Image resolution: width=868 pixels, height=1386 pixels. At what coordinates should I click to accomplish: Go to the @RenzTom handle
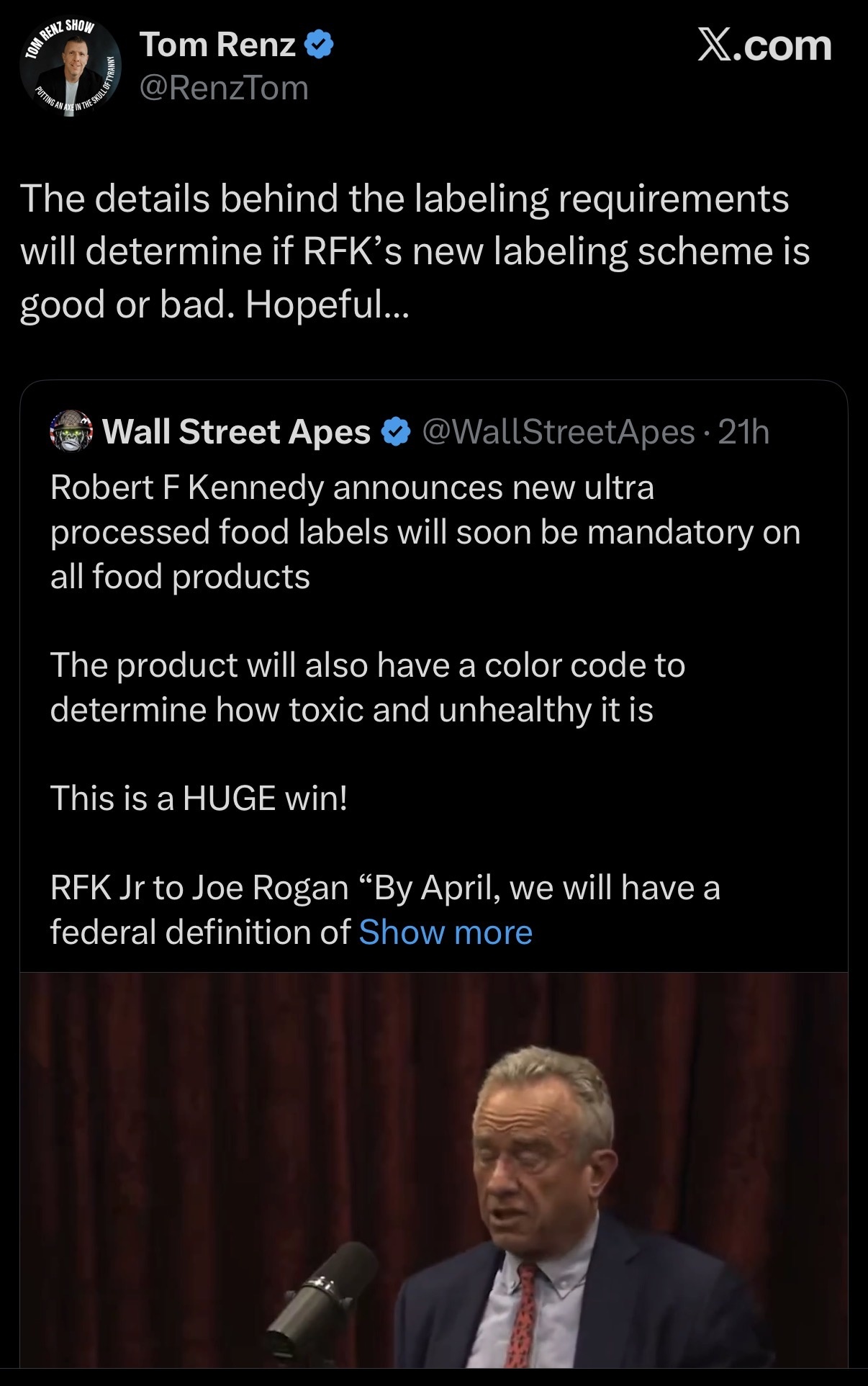(x=224, y=88)
